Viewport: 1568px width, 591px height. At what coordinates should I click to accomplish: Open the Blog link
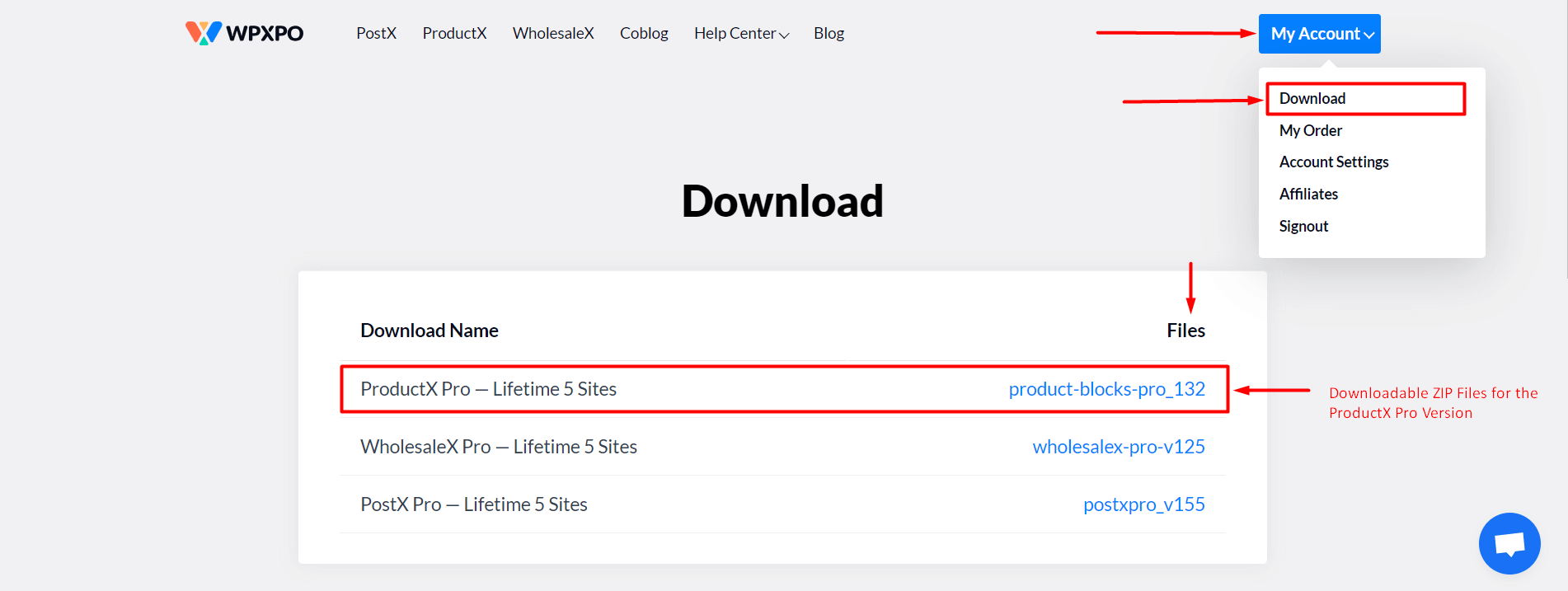tap(829, 33)
